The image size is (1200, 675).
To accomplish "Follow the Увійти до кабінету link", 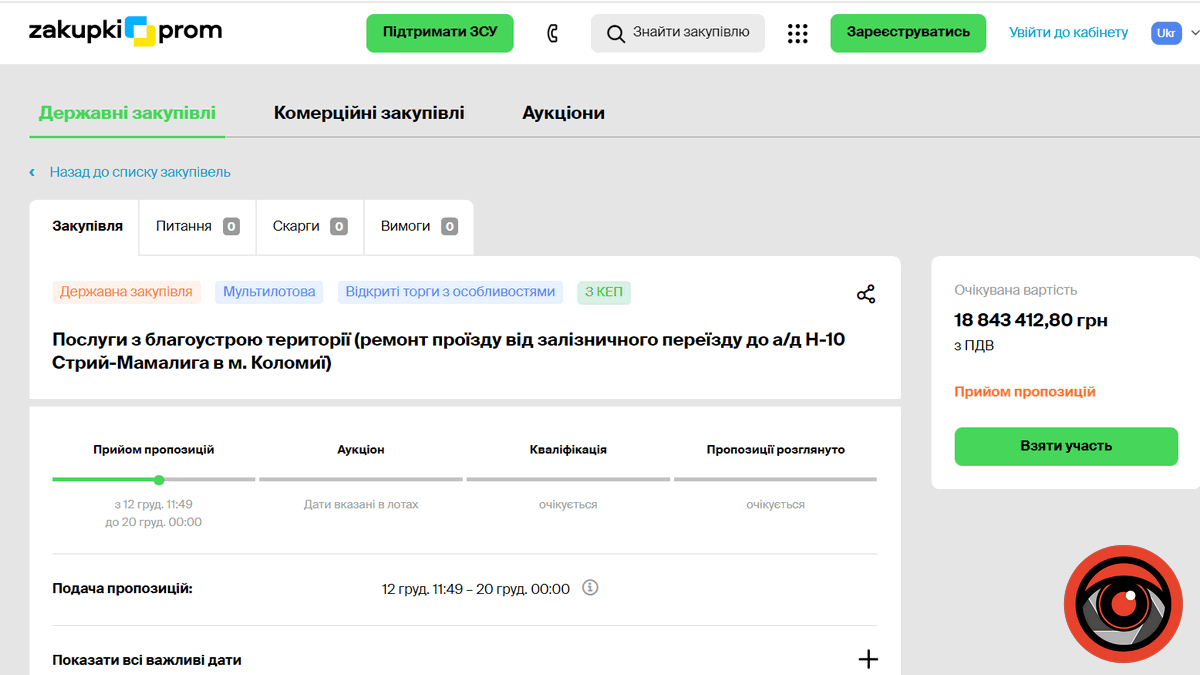I will [1068, 33].
